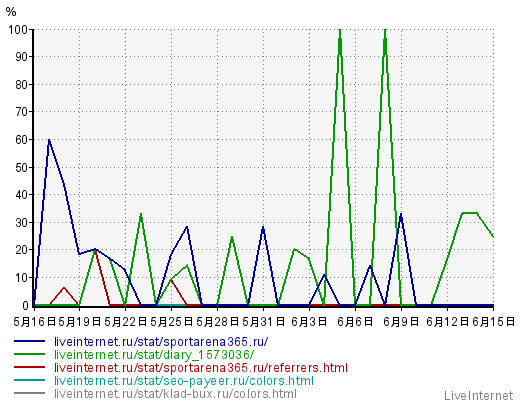Click the 6月9日 date axis label

click(401, 322)
